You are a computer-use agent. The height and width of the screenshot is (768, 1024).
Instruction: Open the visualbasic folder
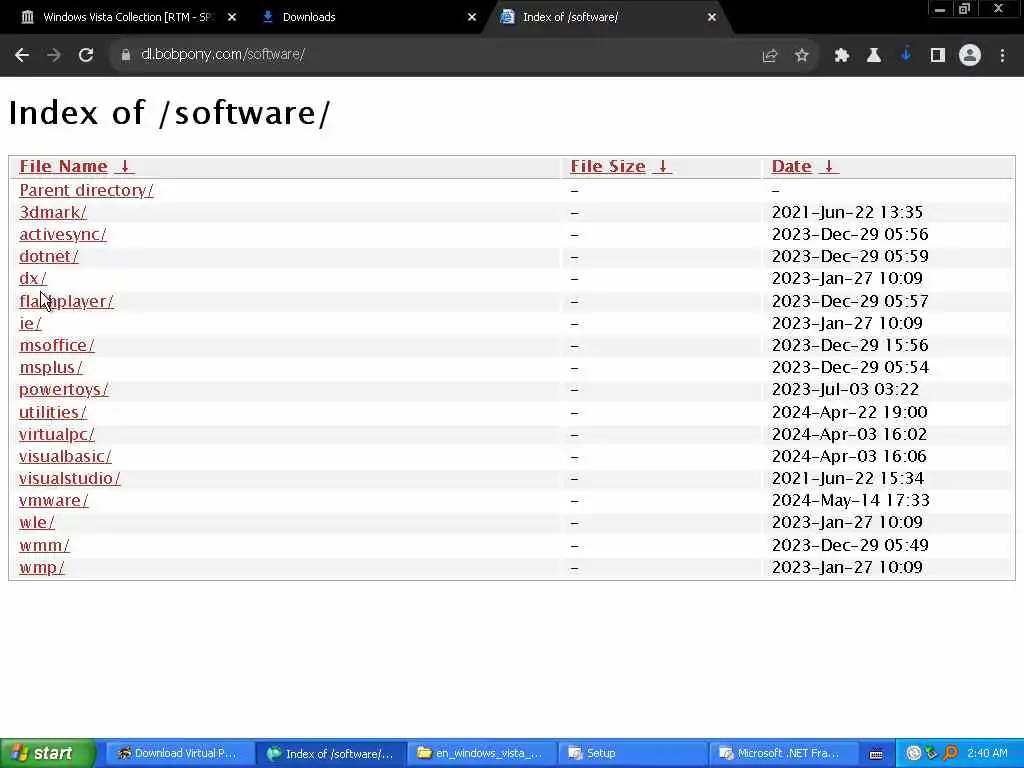point(65,456)
